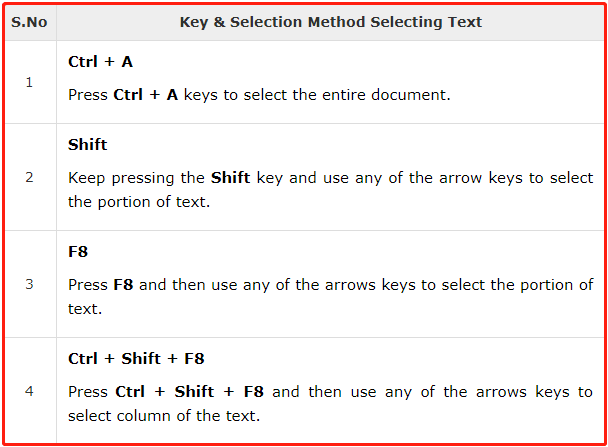Image resolution: width=608 pixels, height=447 pixels.
Task: Select the row number 1 cell
Action: (x=29, y=82)
